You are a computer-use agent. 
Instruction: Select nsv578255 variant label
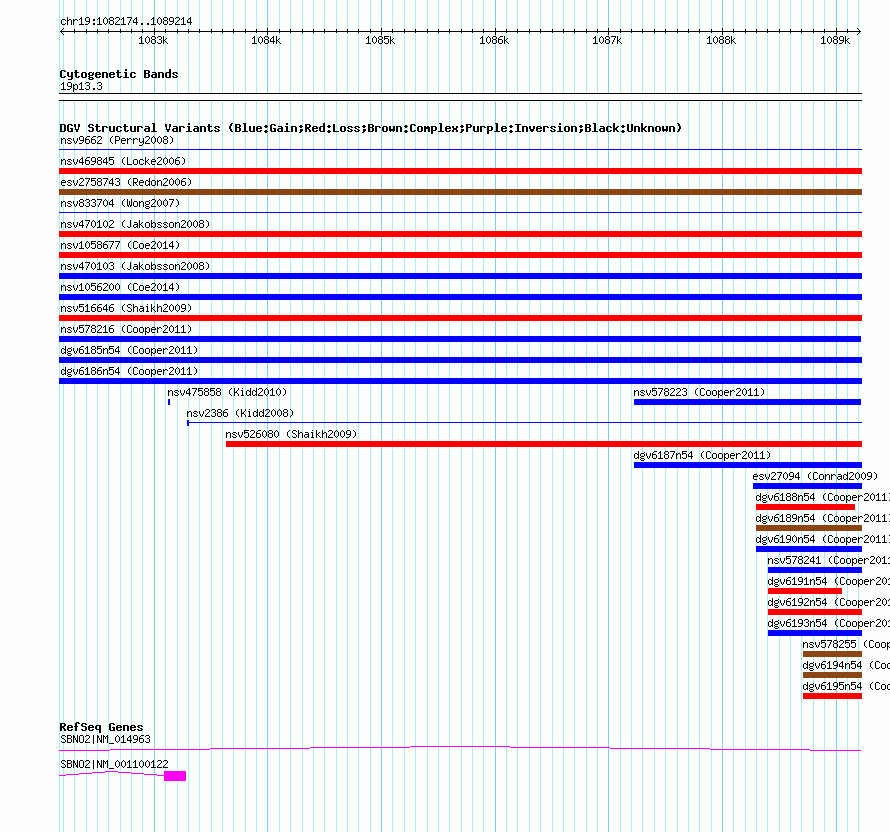pyautogui.click(x=846, y=644)
